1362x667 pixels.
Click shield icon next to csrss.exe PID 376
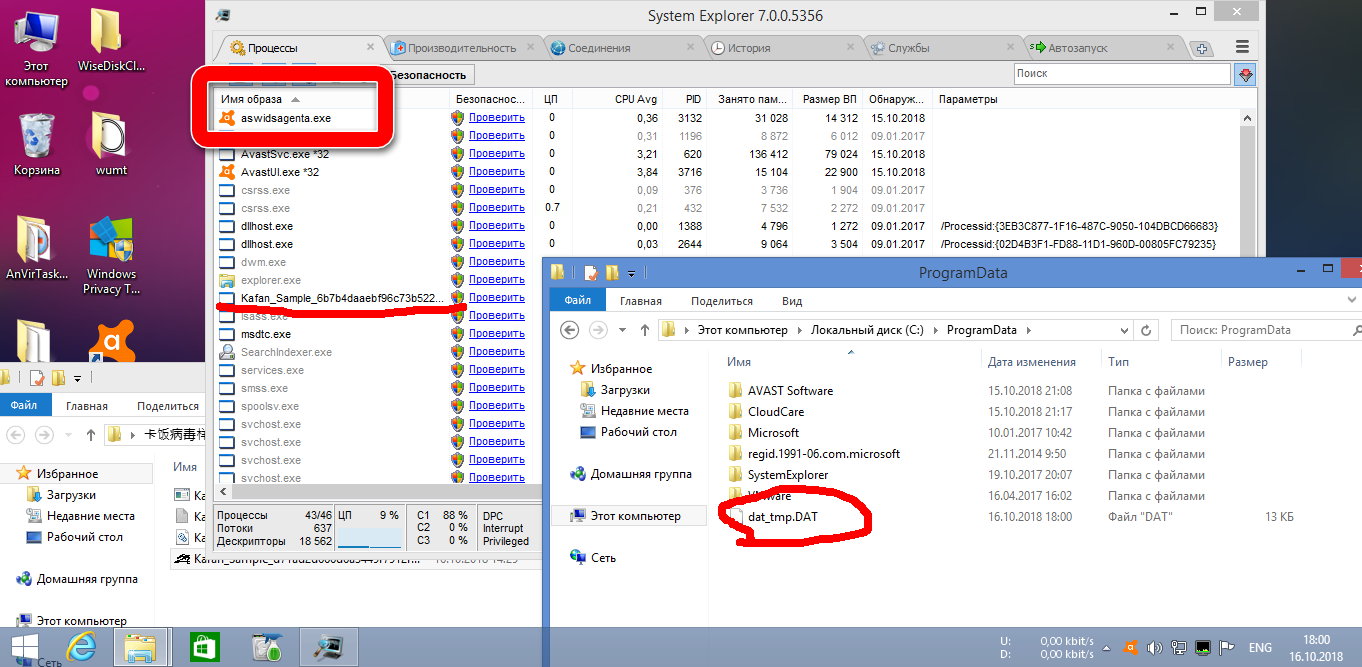pos(458,190)
